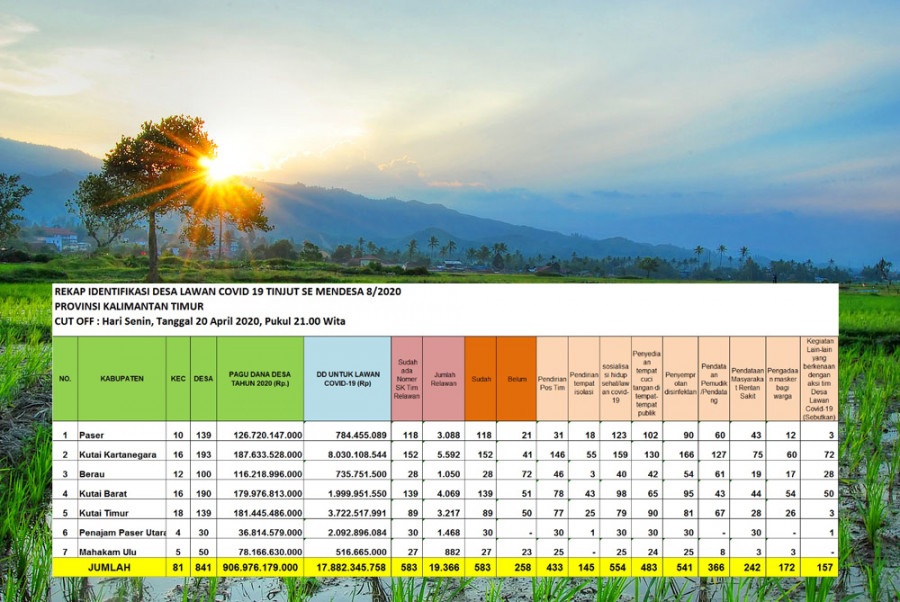The image size is (900, 602).
Task: Click the total '17.882.345.758'
Action: pos(351,567)
